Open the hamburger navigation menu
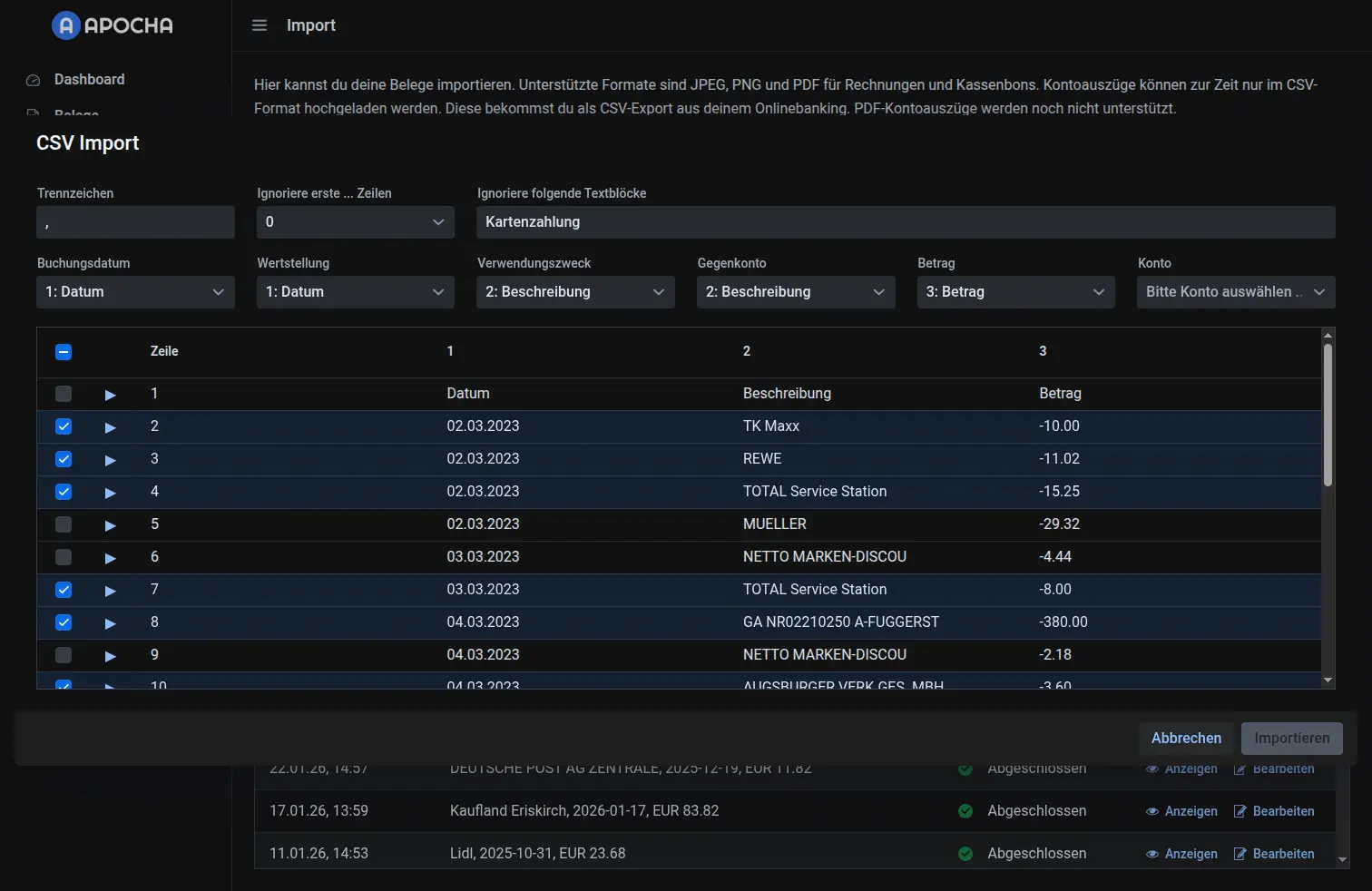Image resolution: width=1372 pixels, height=891 pixels. click(260, 25)
